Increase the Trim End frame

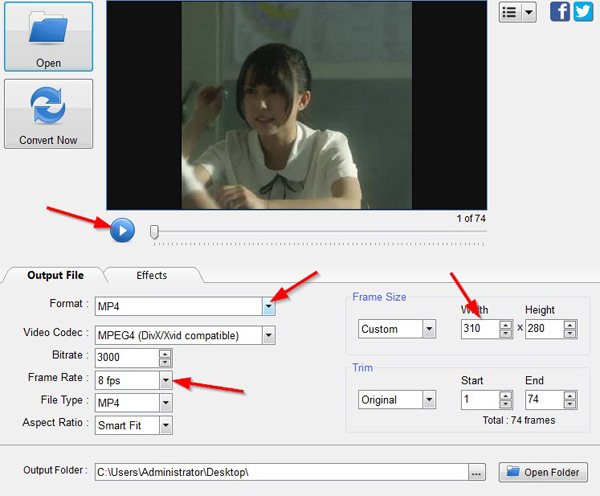tap(570, 396)
